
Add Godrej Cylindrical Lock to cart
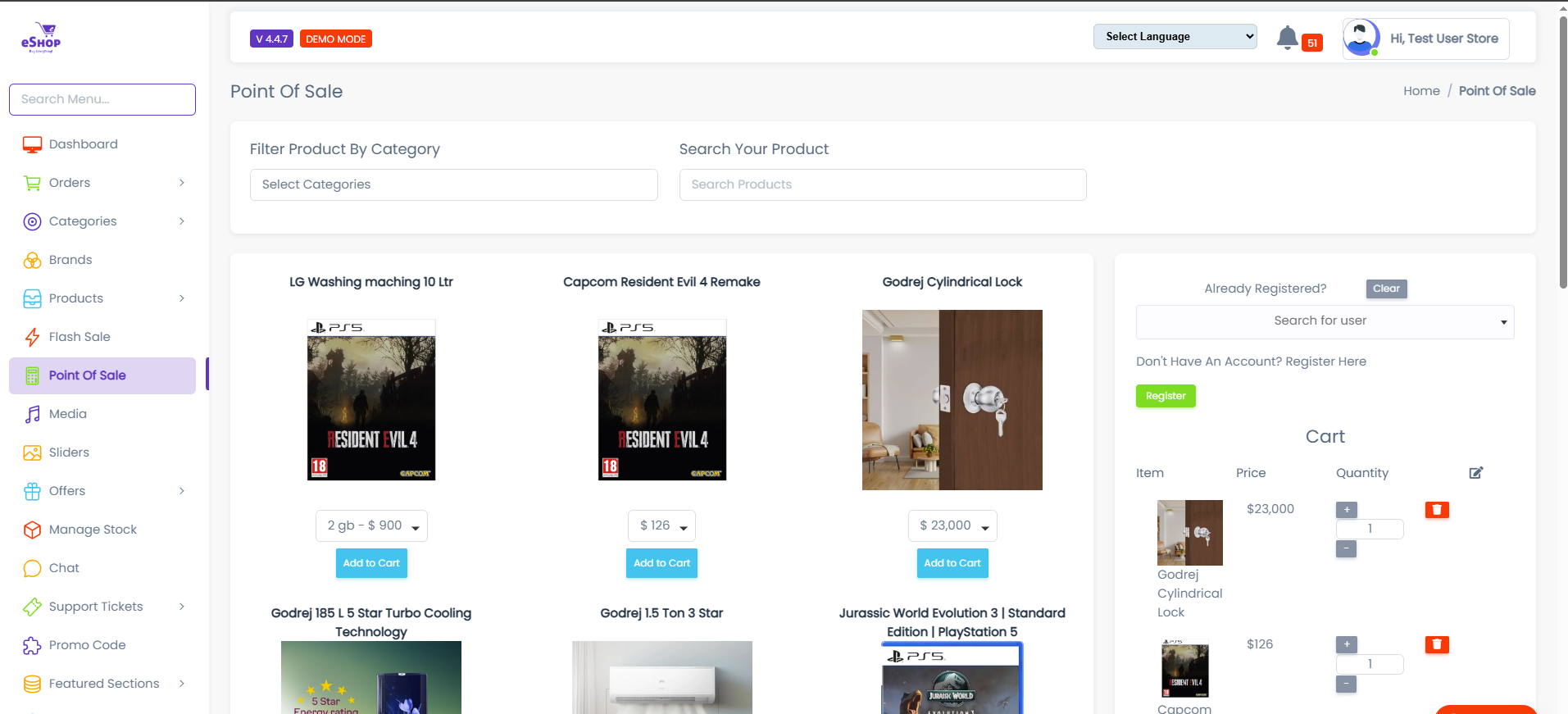click(952, 563)
